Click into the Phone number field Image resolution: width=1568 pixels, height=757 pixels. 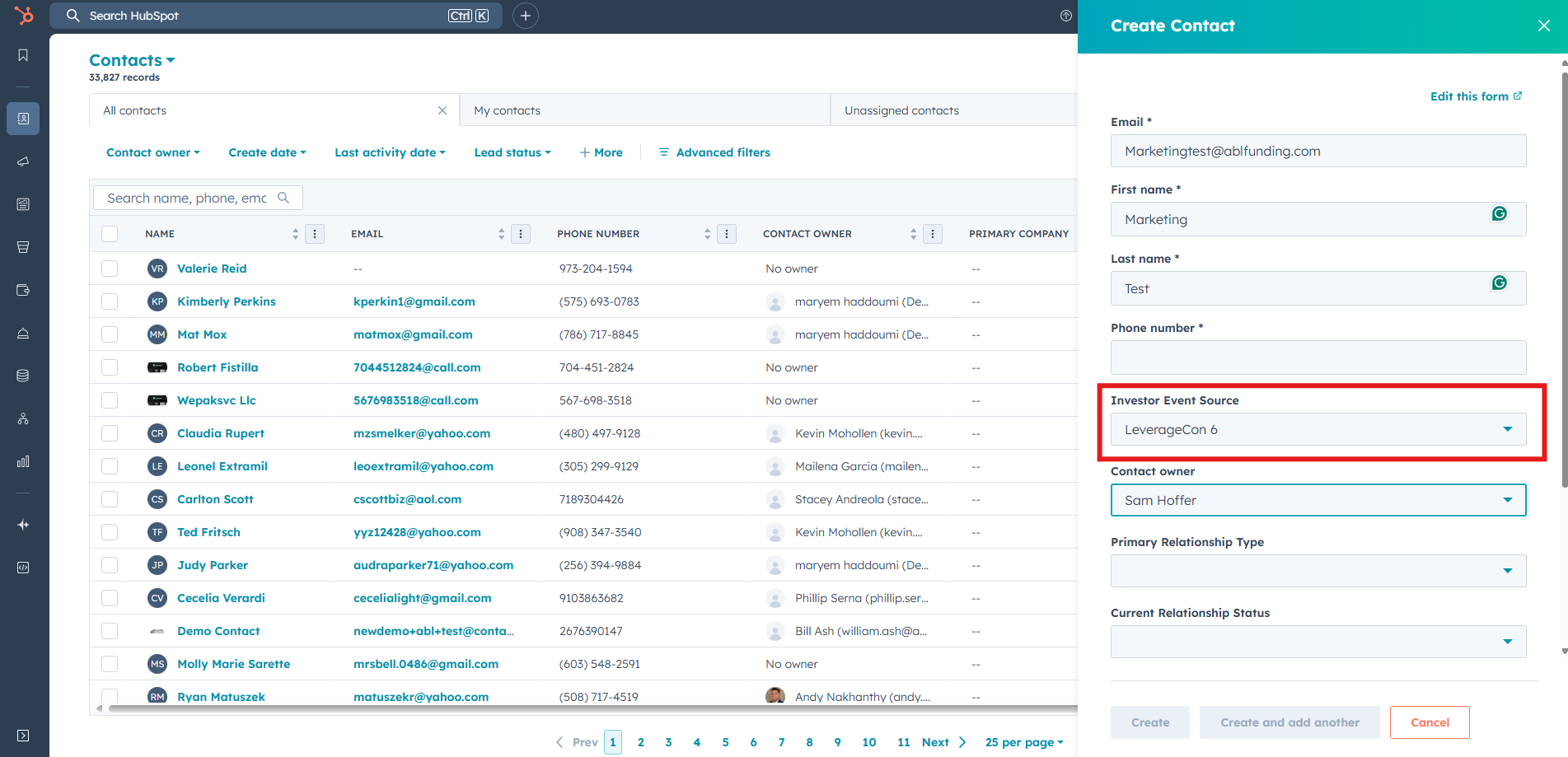tap(1318, 357)
